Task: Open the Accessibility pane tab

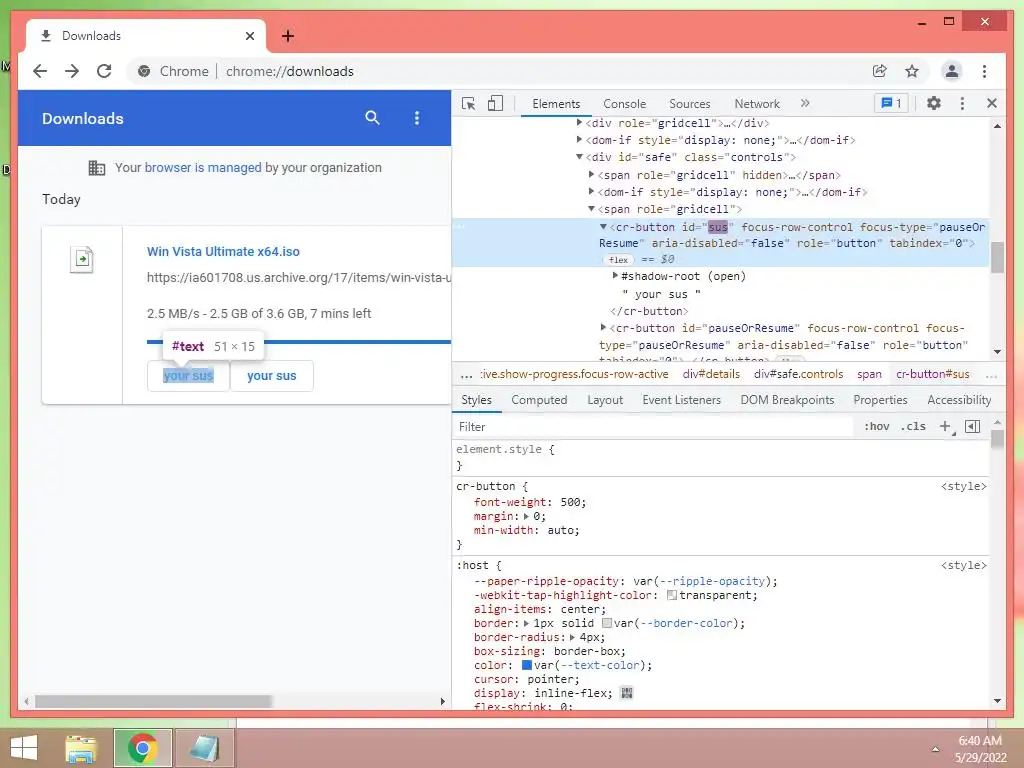Action: point(959,400)
